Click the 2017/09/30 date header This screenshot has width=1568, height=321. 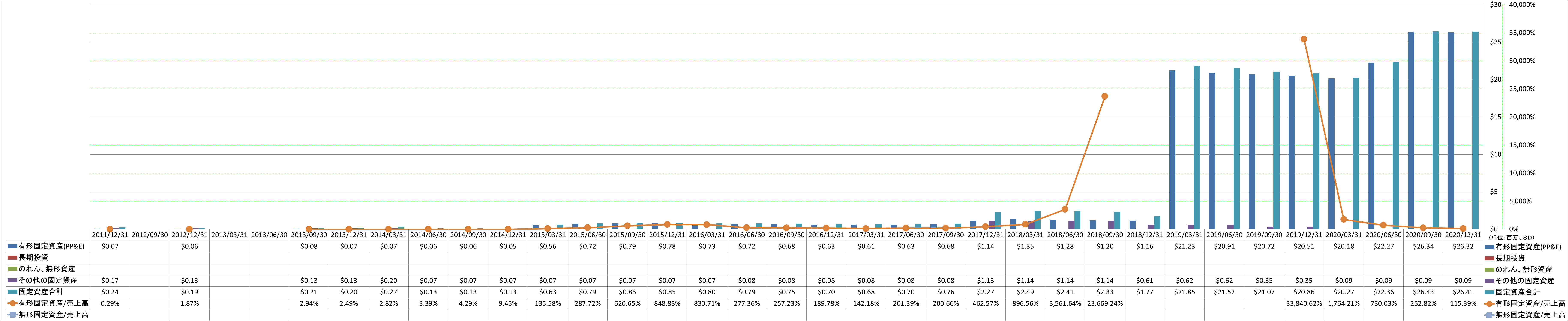coord(945,235)
